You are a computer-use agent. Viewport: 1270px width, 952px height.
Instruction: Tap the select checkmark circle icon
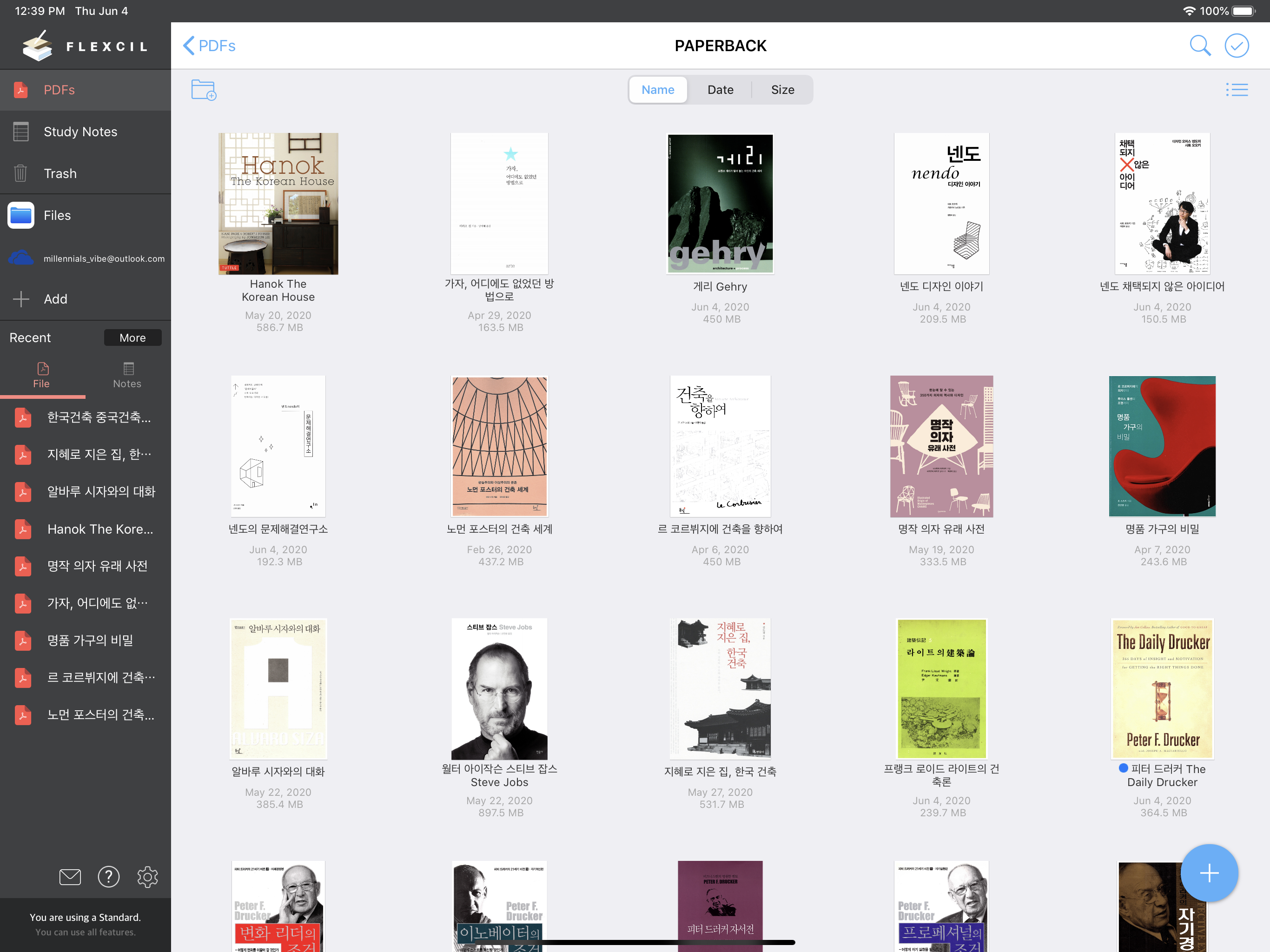coord(1236,46)
